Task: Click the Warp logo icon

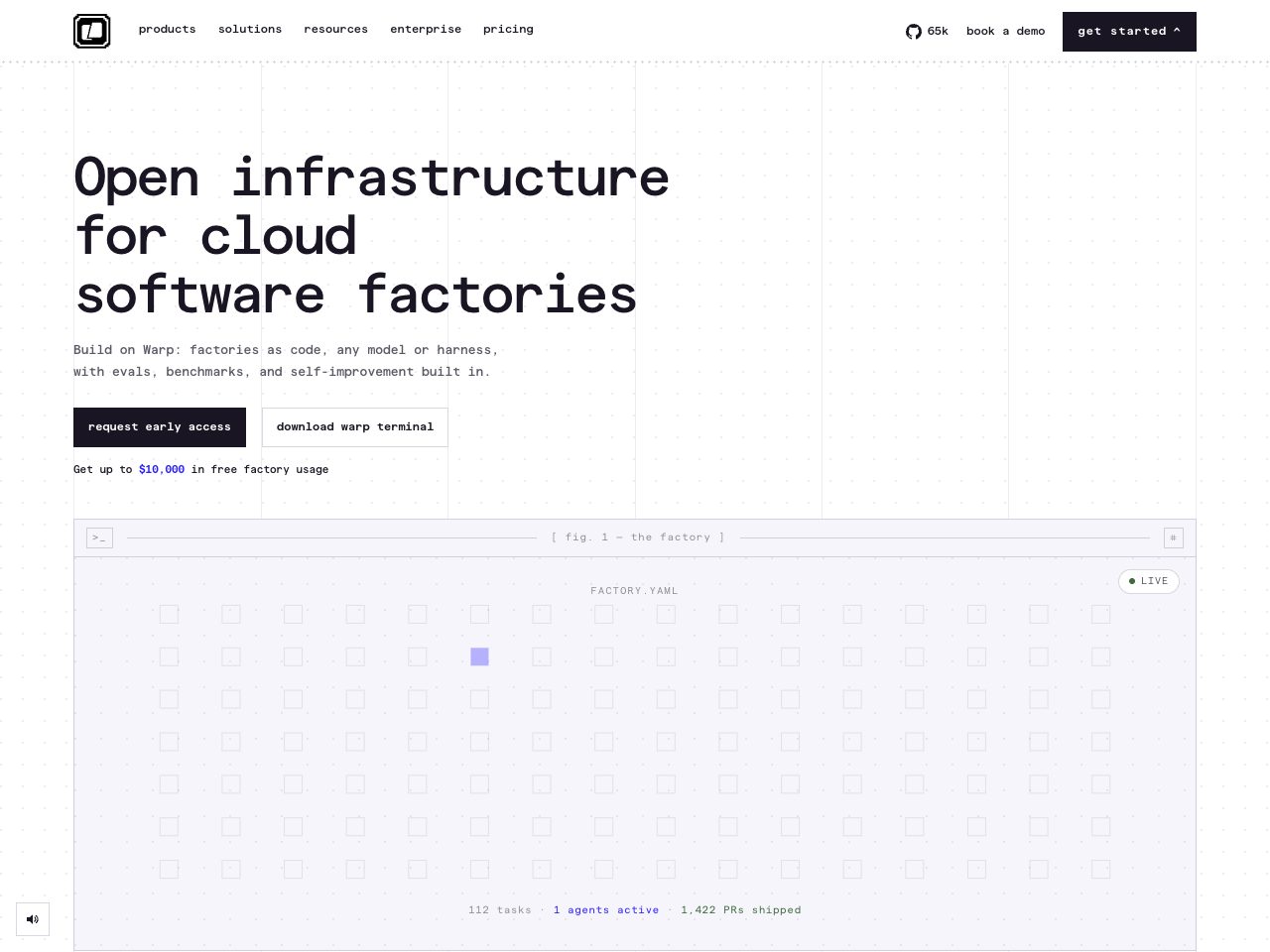Action: 91,31
